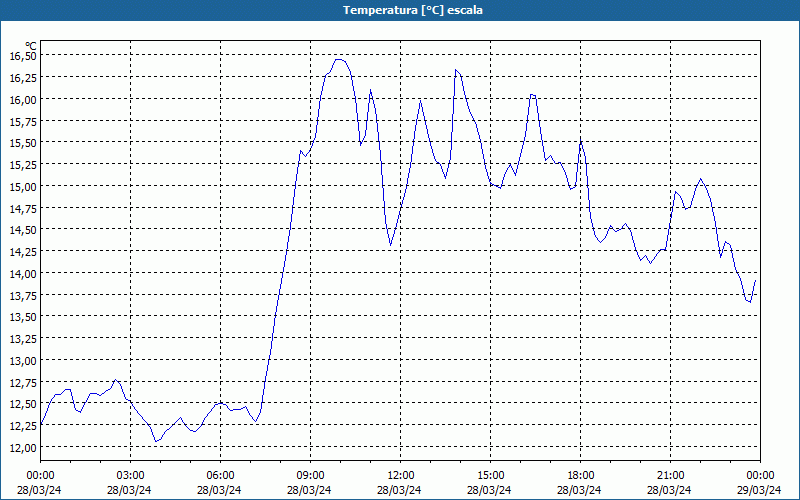Select the 14,50 y-axis label

click(23, 230)
